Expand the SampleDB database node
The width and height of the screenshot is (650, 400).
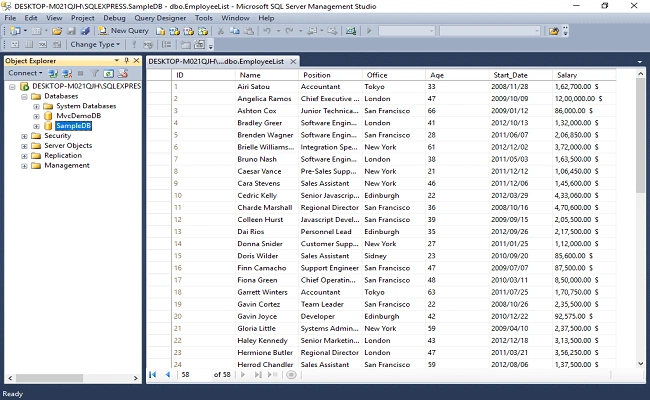pos(36,126)
